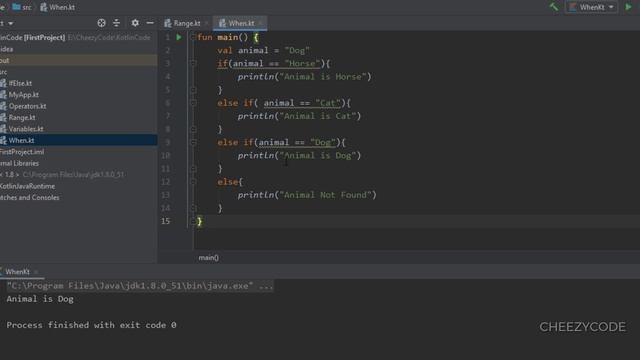Viewport: 640px width, 360px height.
Task: Close the WhenKt run console tab
Action: click(x=36, y=272)
